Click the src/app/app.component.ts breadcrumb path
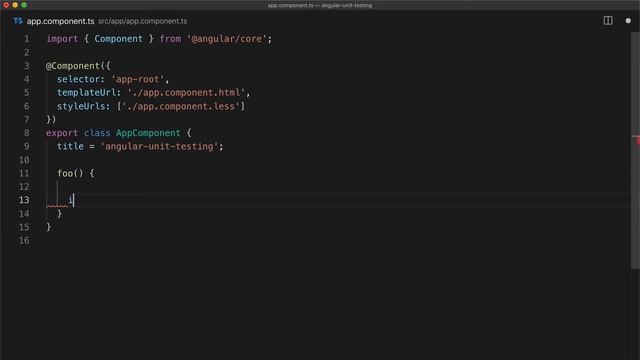The image size is (640, 360). click(x=142, y=21)
